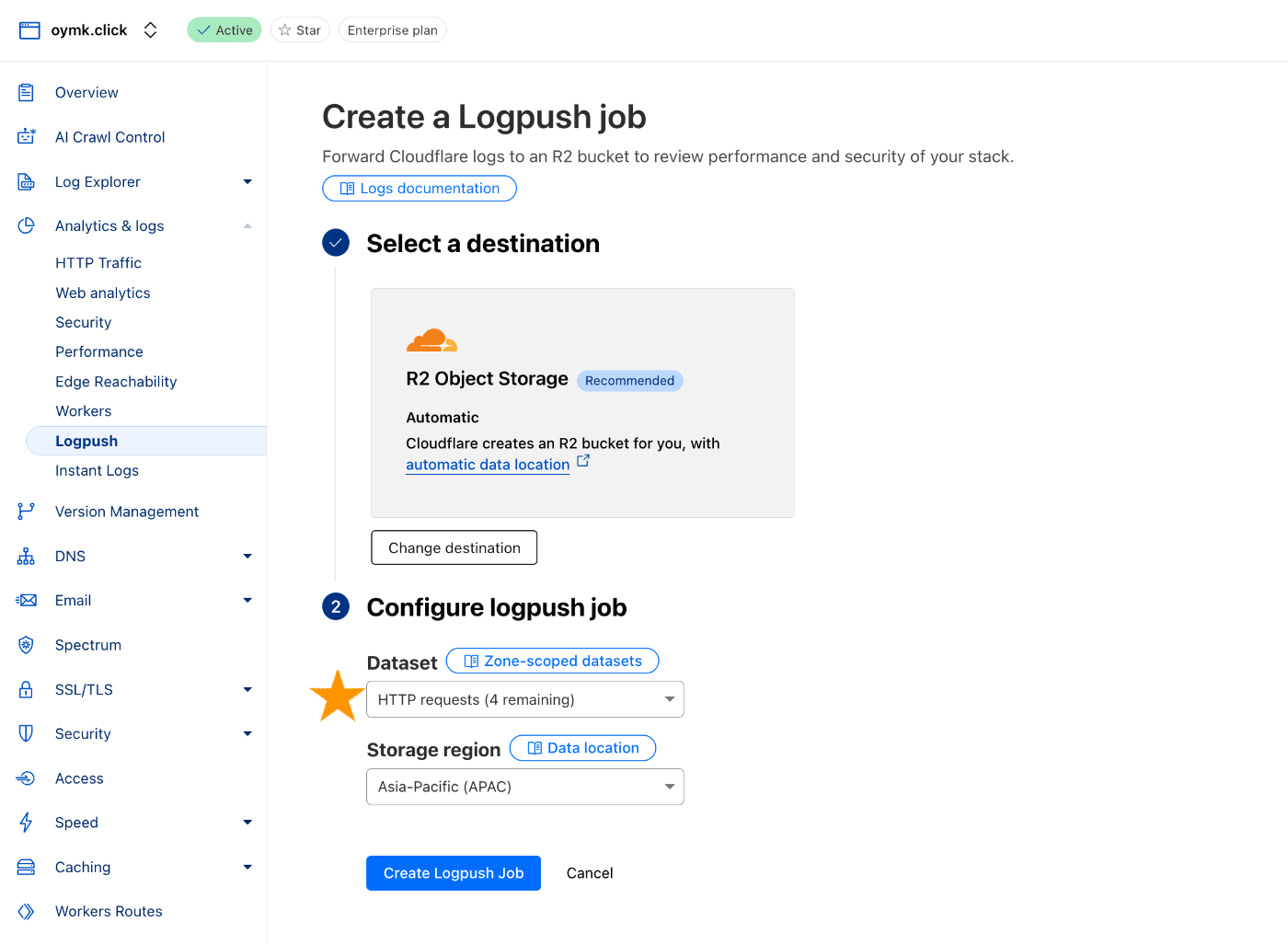
Task: Click the Cloudflare R2 cloud logo
Action: (431, 340)
